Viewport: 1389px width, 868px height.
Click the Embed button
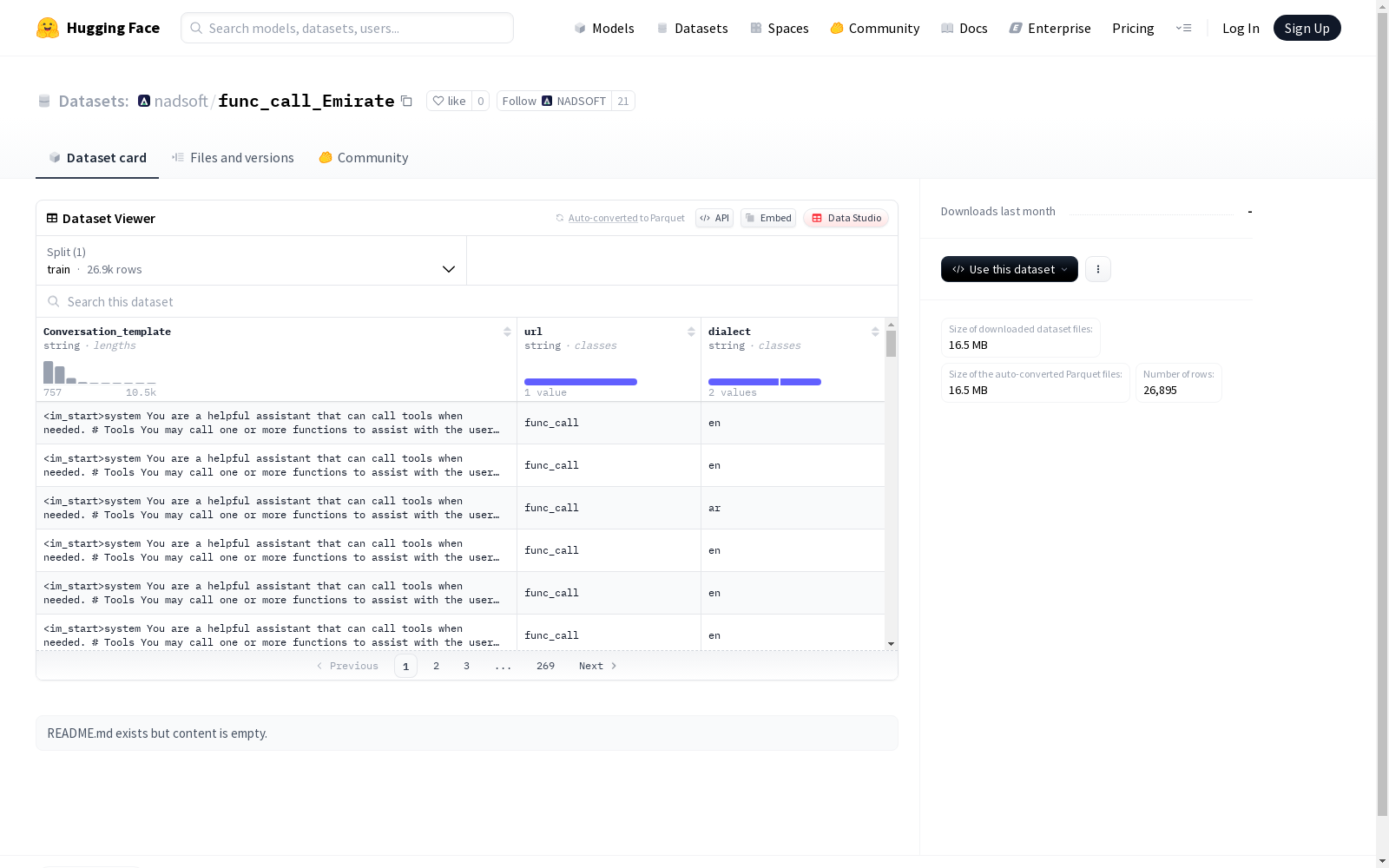768,218
